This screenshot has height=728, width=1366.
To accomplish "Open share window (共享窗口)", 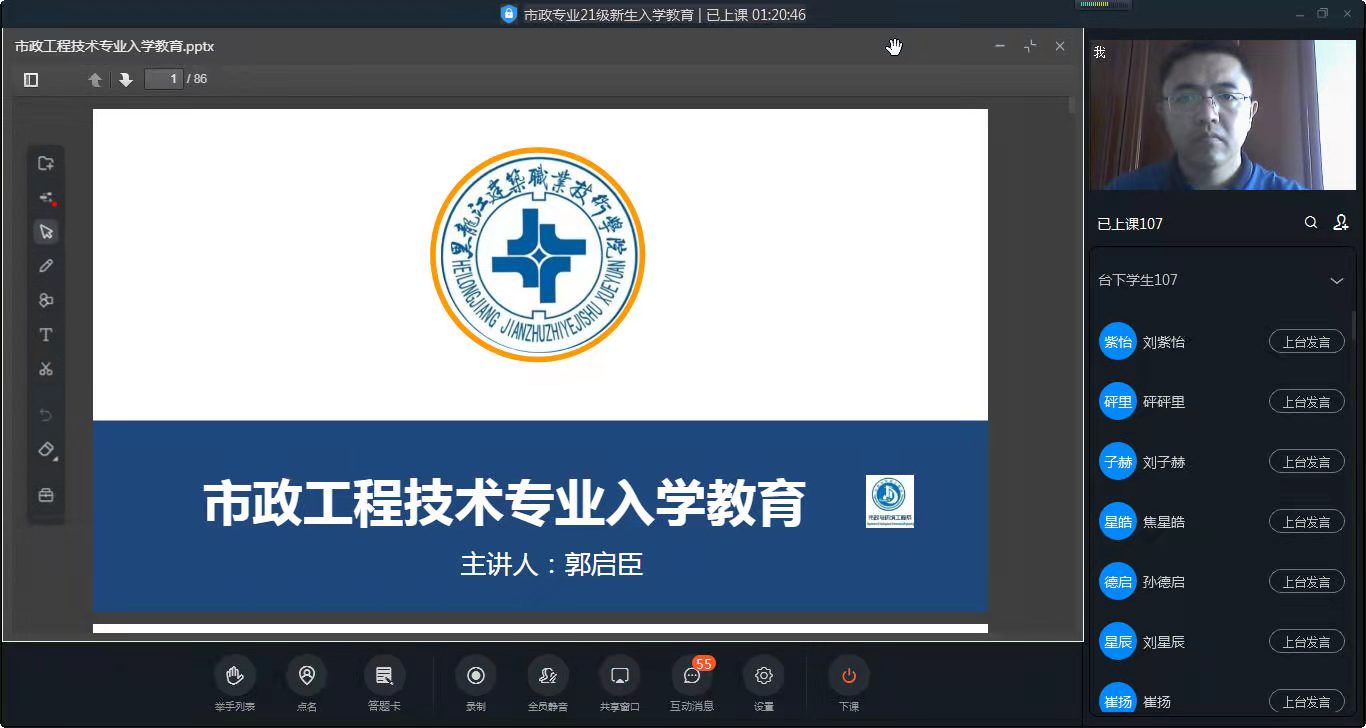I will click(620, 684).
